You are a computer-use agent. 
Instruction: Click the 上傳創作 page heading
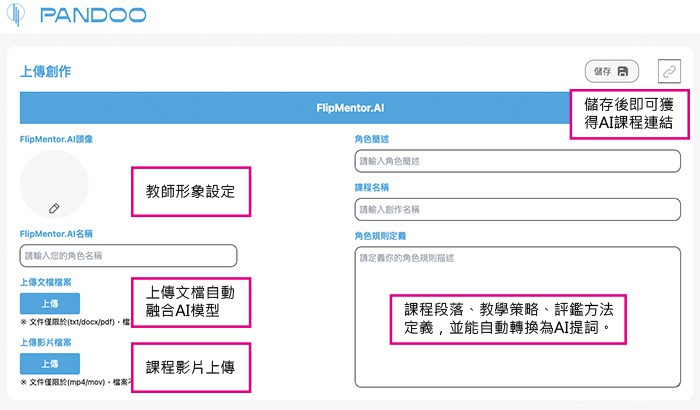tap(46, 72)
